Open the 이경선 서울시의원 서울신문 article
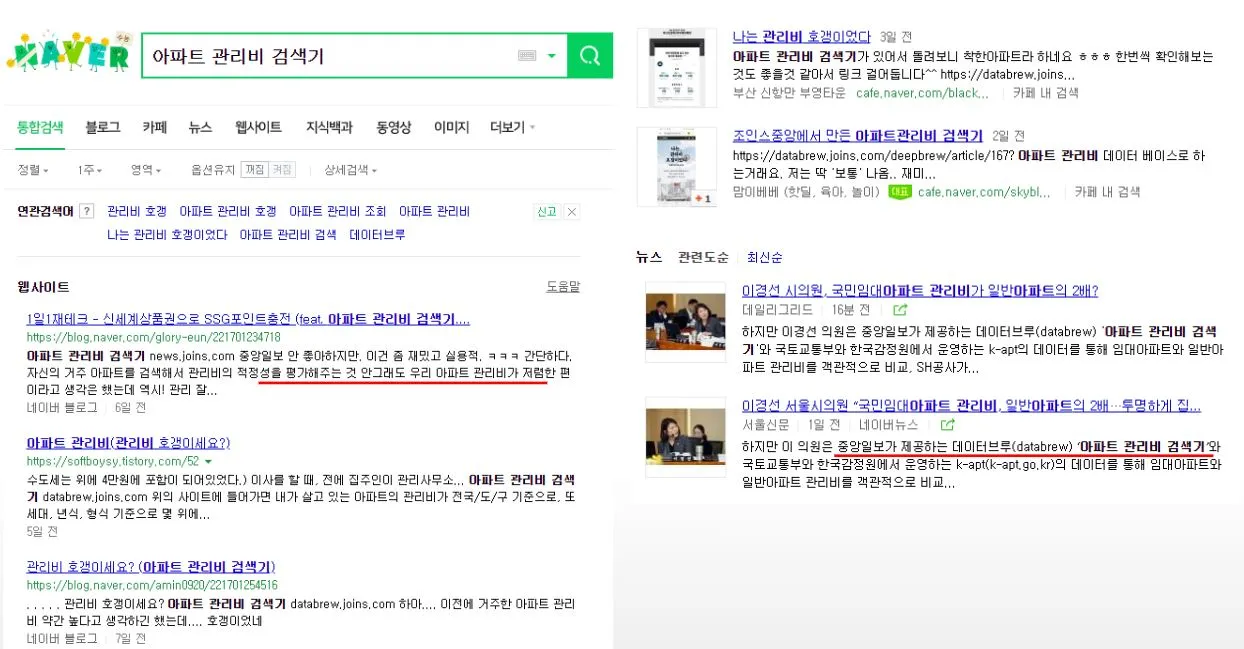The image size is (1244, 649). (x=971, y=405)
